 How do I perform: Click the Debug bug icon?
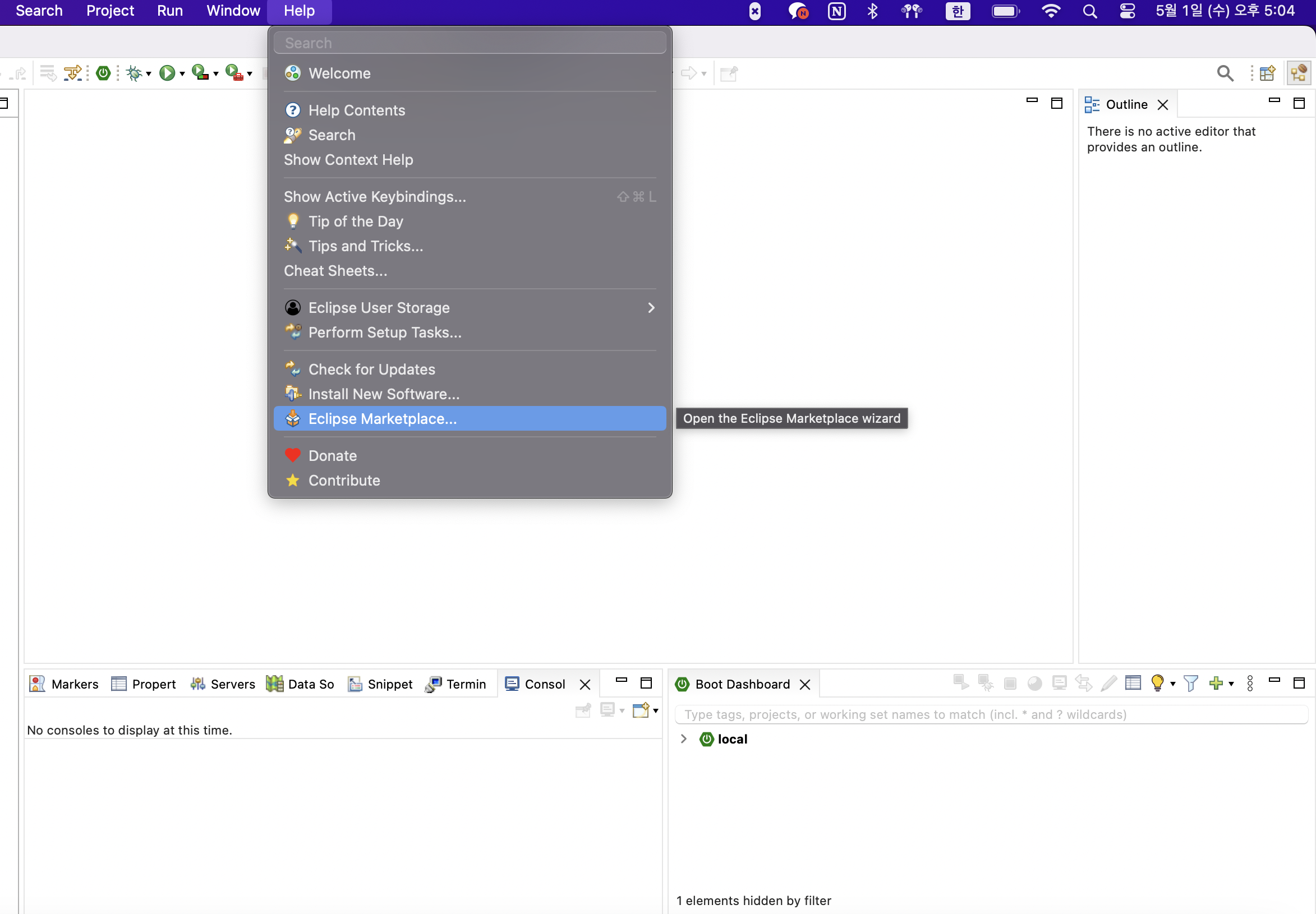(x=134, y=73)
